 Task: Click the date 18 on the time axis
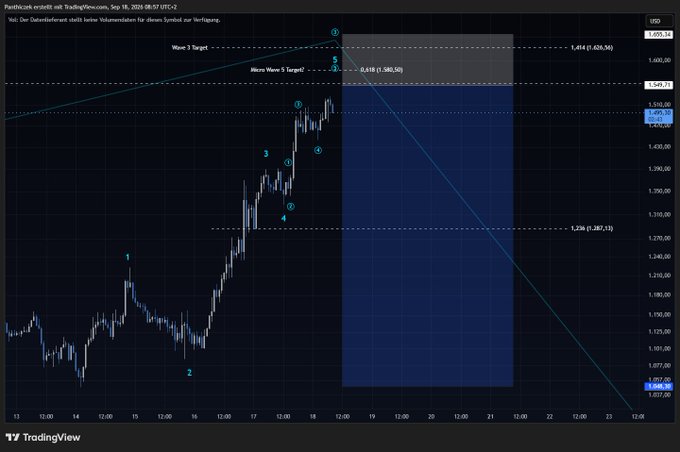tap(313, 416)
